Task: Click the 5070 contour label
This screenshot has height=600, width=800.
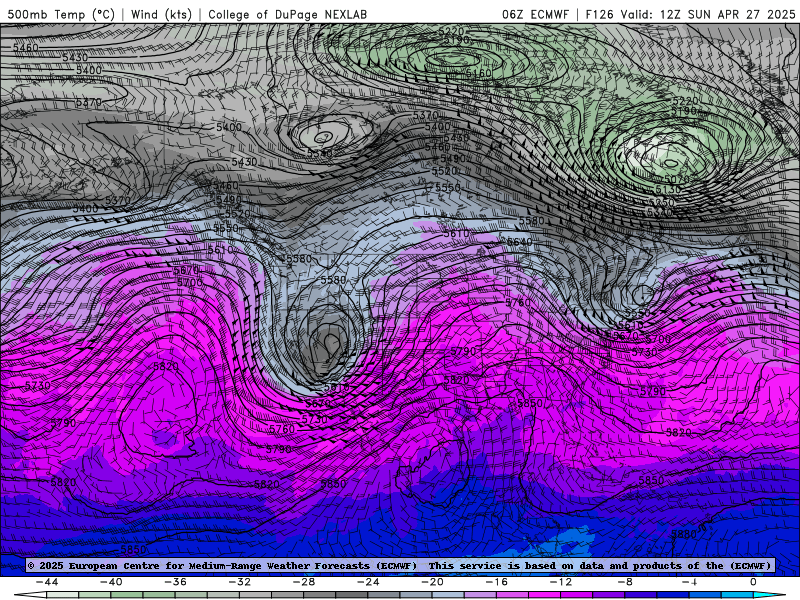Action: [677, 179]
